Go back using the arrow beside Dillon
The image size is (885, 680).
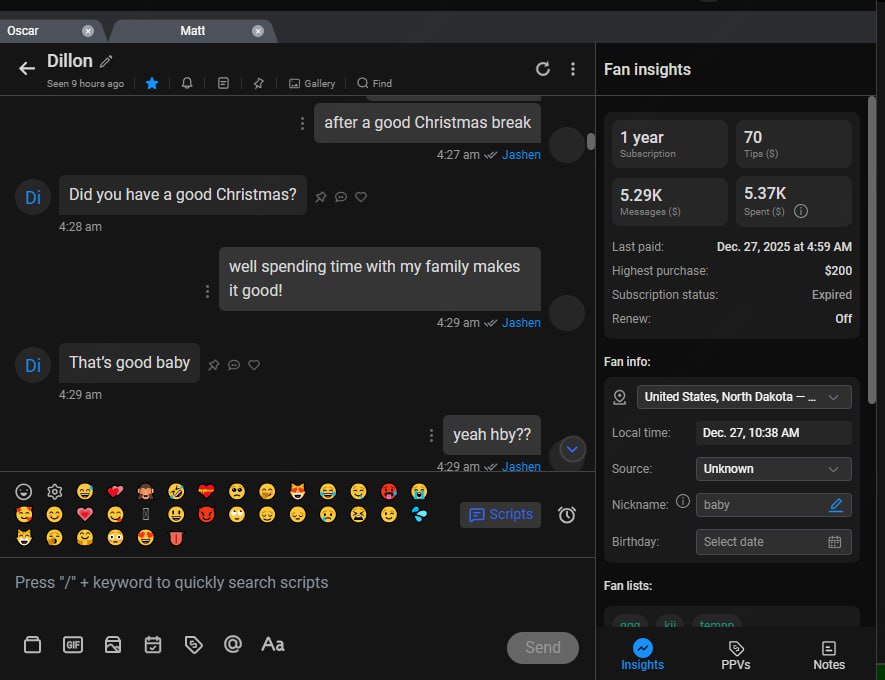(27, 69)
